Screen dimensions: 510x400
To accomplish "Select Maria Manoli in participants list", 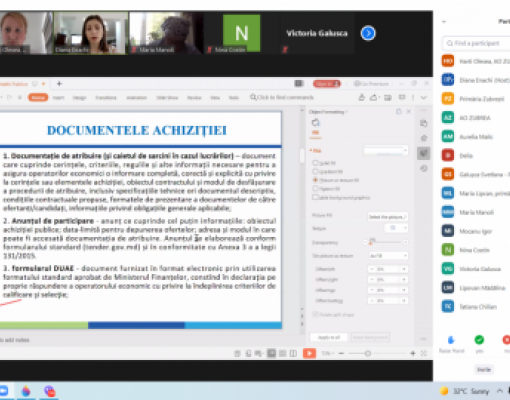I will (476, 212).
